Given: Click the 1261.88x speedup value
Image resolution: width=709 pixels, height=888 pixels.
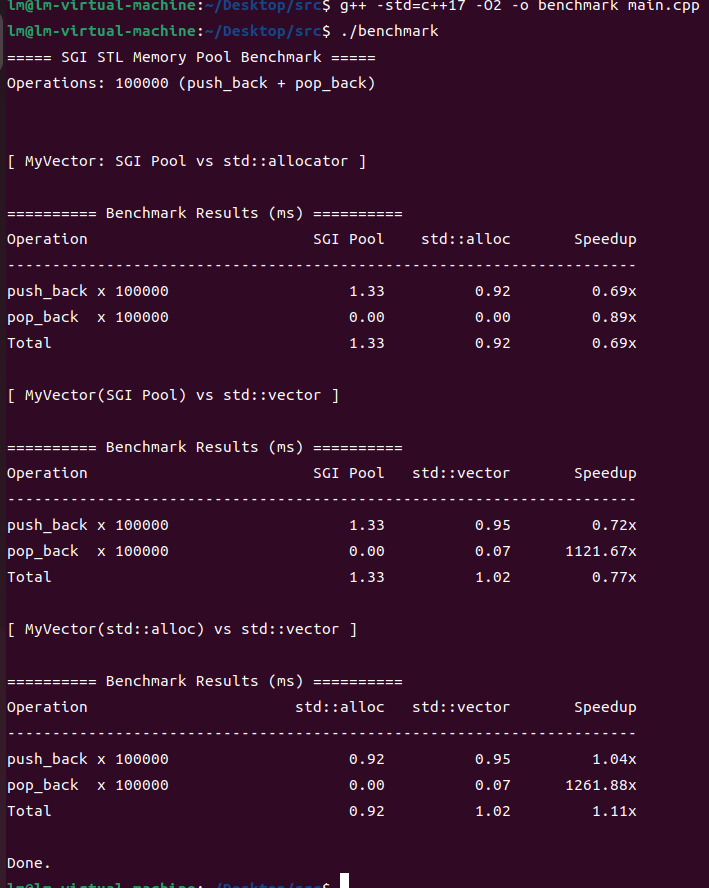Looking at the screenshot, I should tap(601, 785).
